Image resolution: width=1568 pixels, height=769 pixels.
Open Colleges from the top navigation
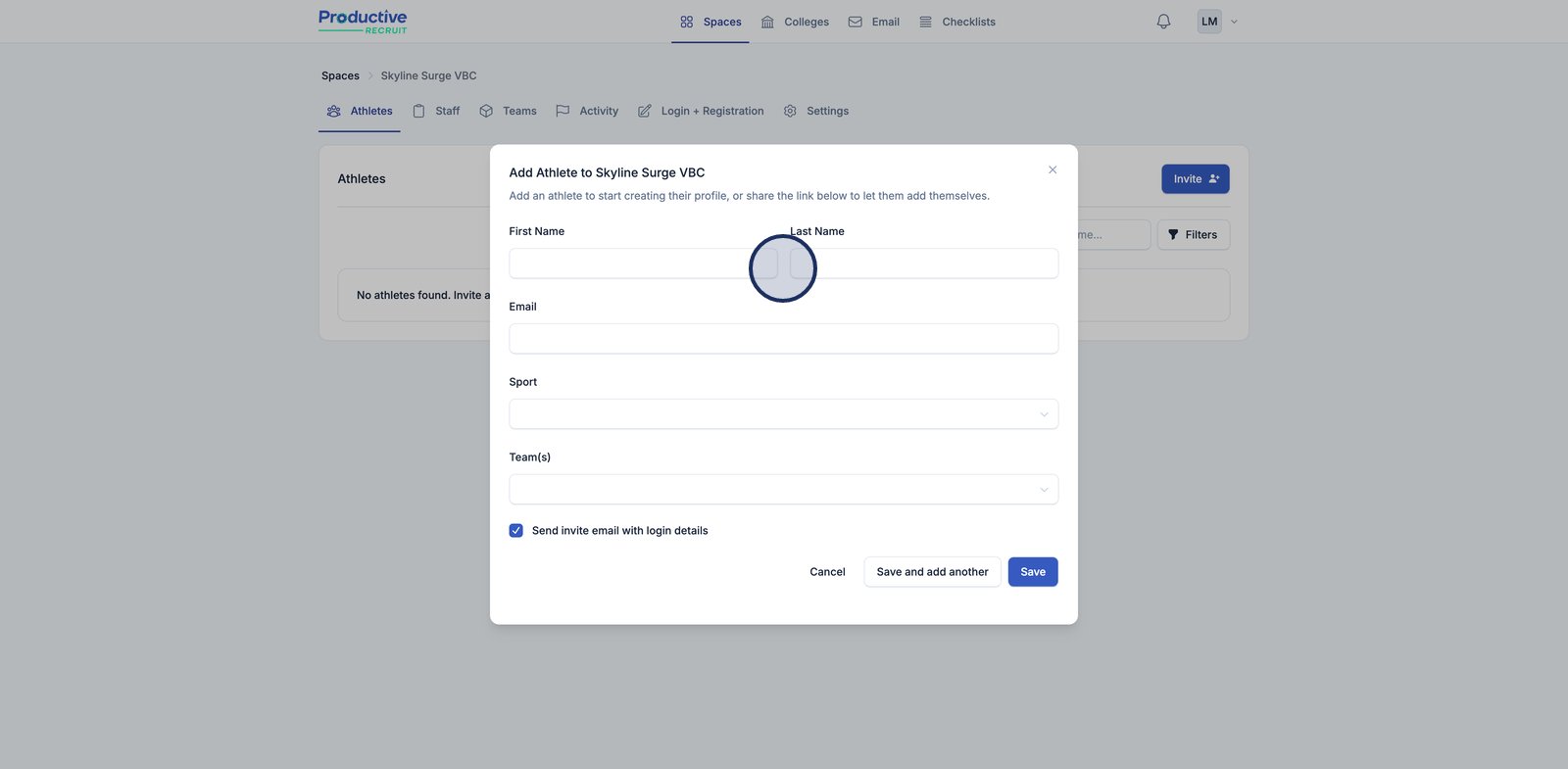click(795, 22)
